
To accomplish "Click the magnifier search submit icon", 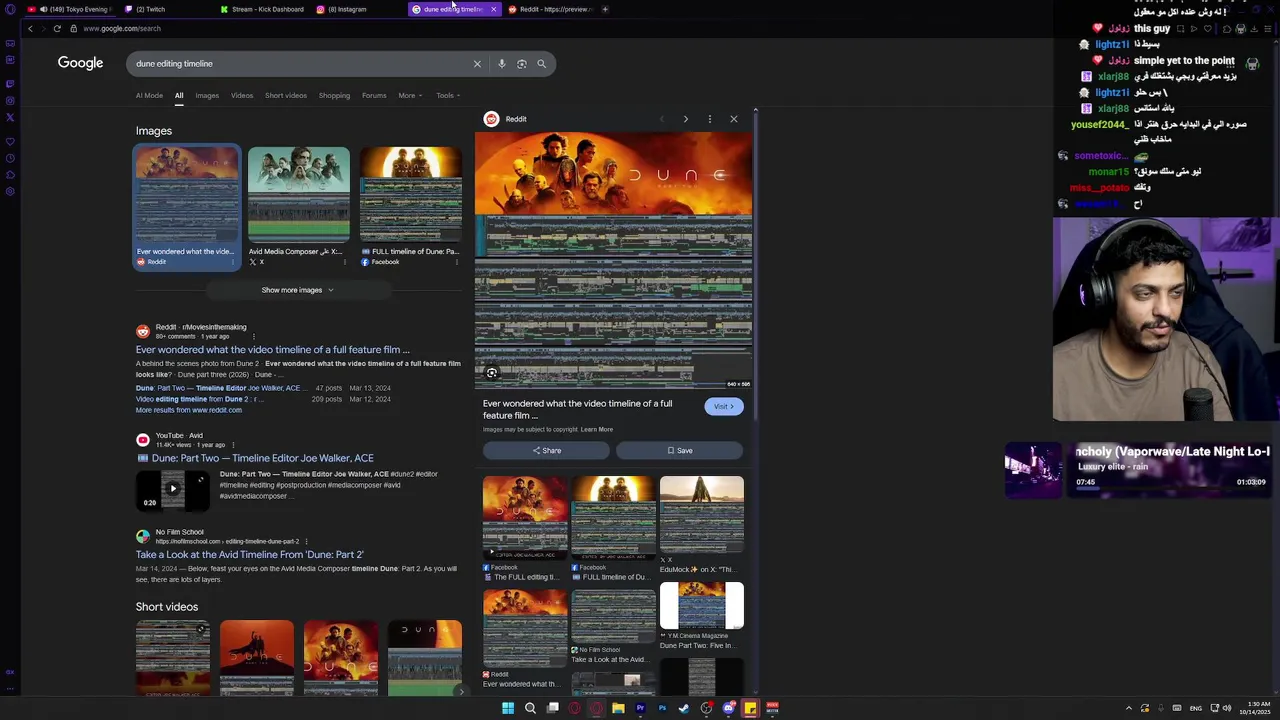I will [542, 64].
